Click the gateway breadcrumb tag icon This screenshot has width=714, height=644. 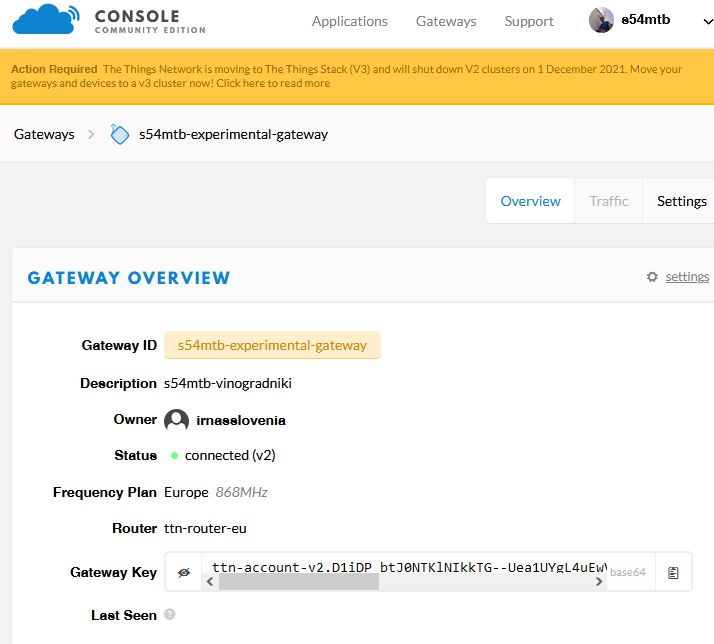tap(119, 134)
